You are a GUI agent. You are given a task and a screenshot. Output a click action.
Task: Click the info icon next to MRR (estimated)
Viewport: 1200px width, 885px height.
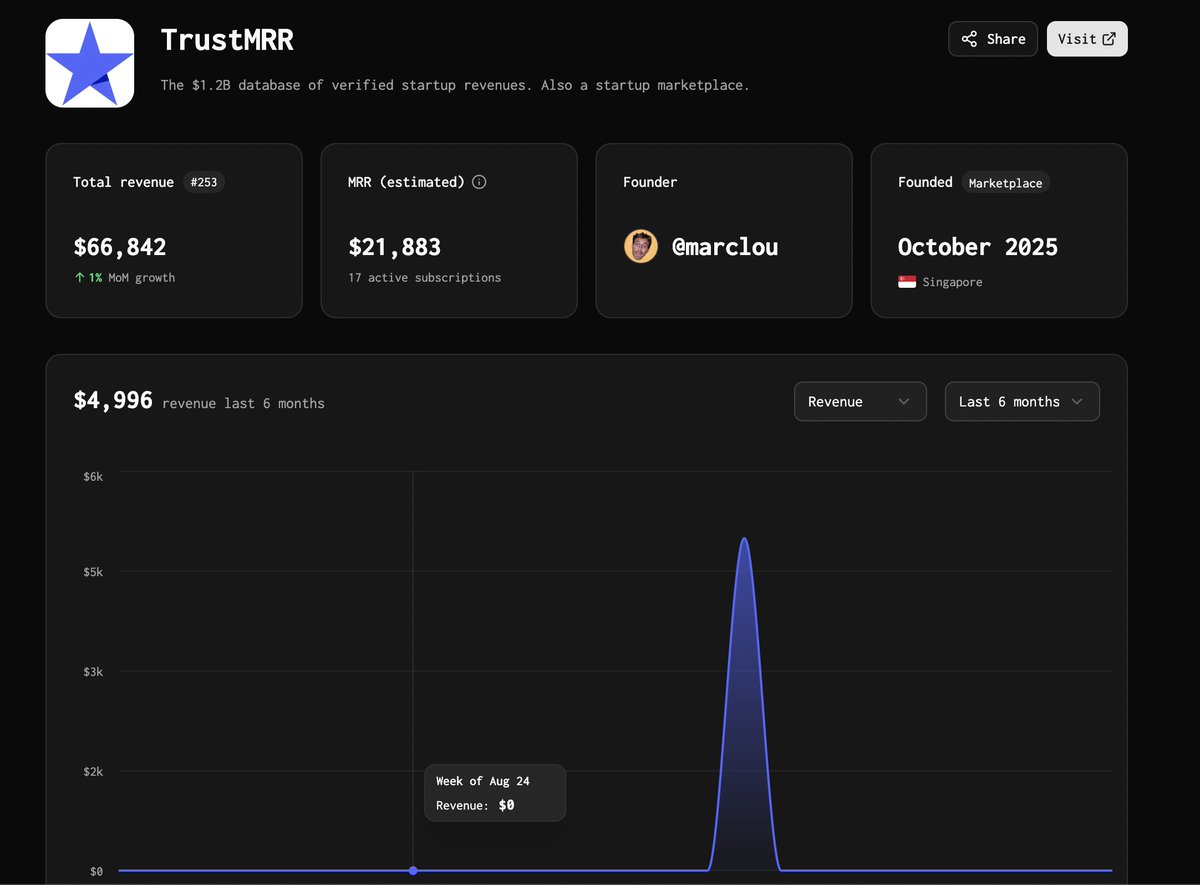(479, 182)
